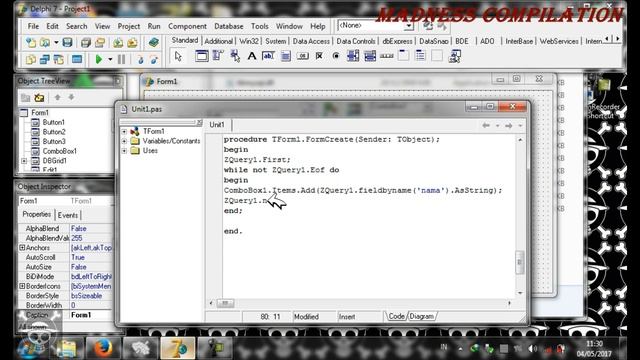This screenshot has width=640, height=360.
Task: Expand the Variables/Constants folder node
Action: (124, 141)
